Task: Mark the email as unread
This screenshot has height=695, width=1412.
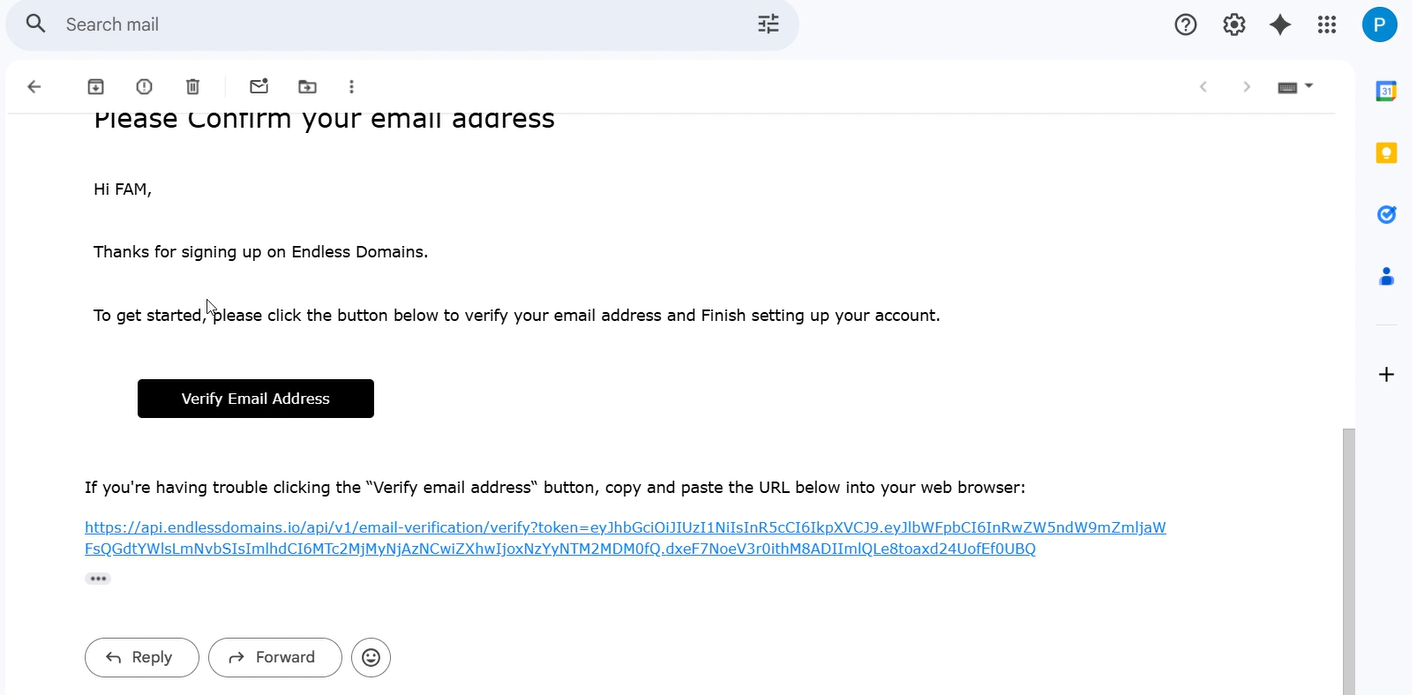Action: [x=259, y=87]
